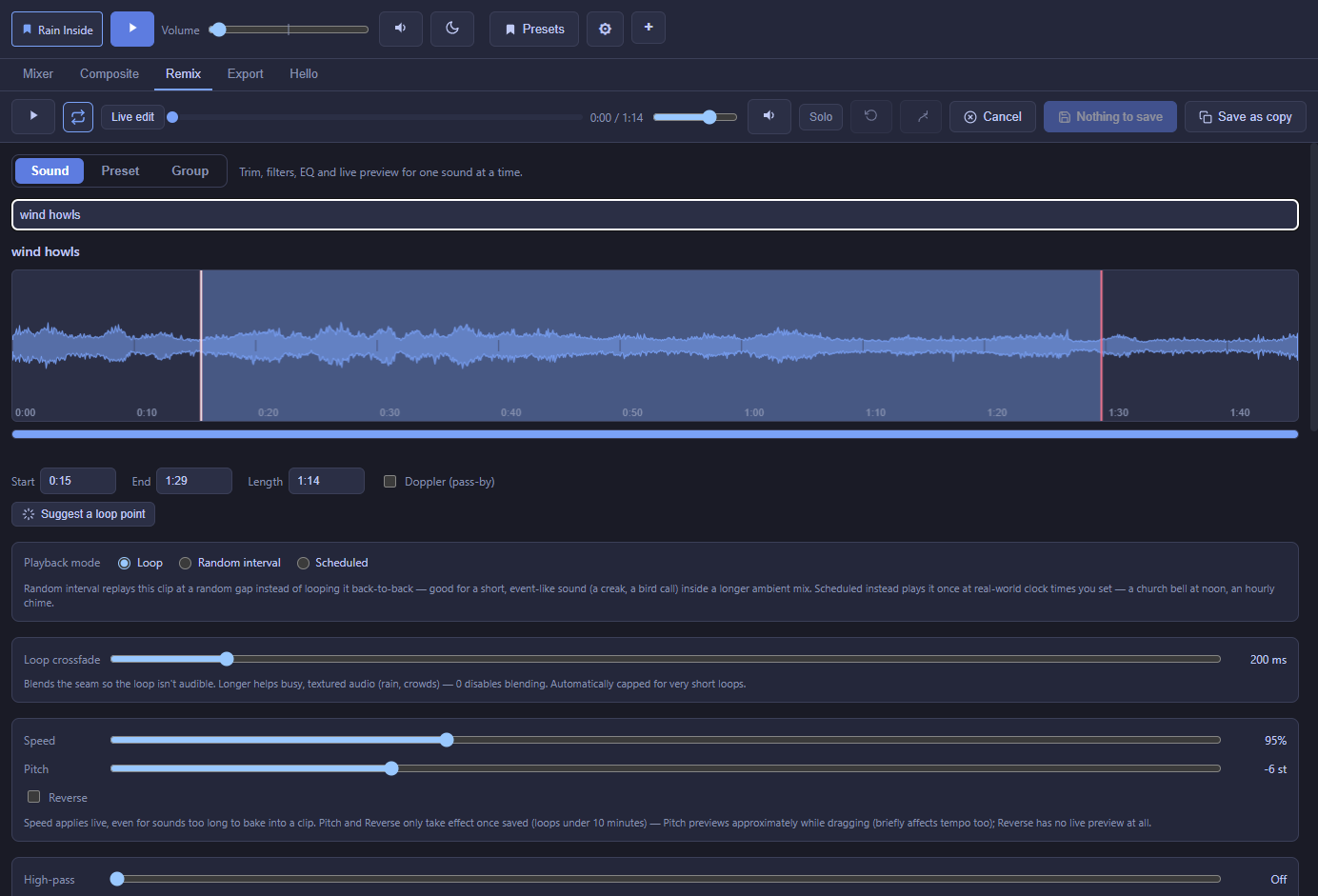The height and width of the screenshot is (896, 1318).
Task: Open the Export tab
Action: point(245,73)
